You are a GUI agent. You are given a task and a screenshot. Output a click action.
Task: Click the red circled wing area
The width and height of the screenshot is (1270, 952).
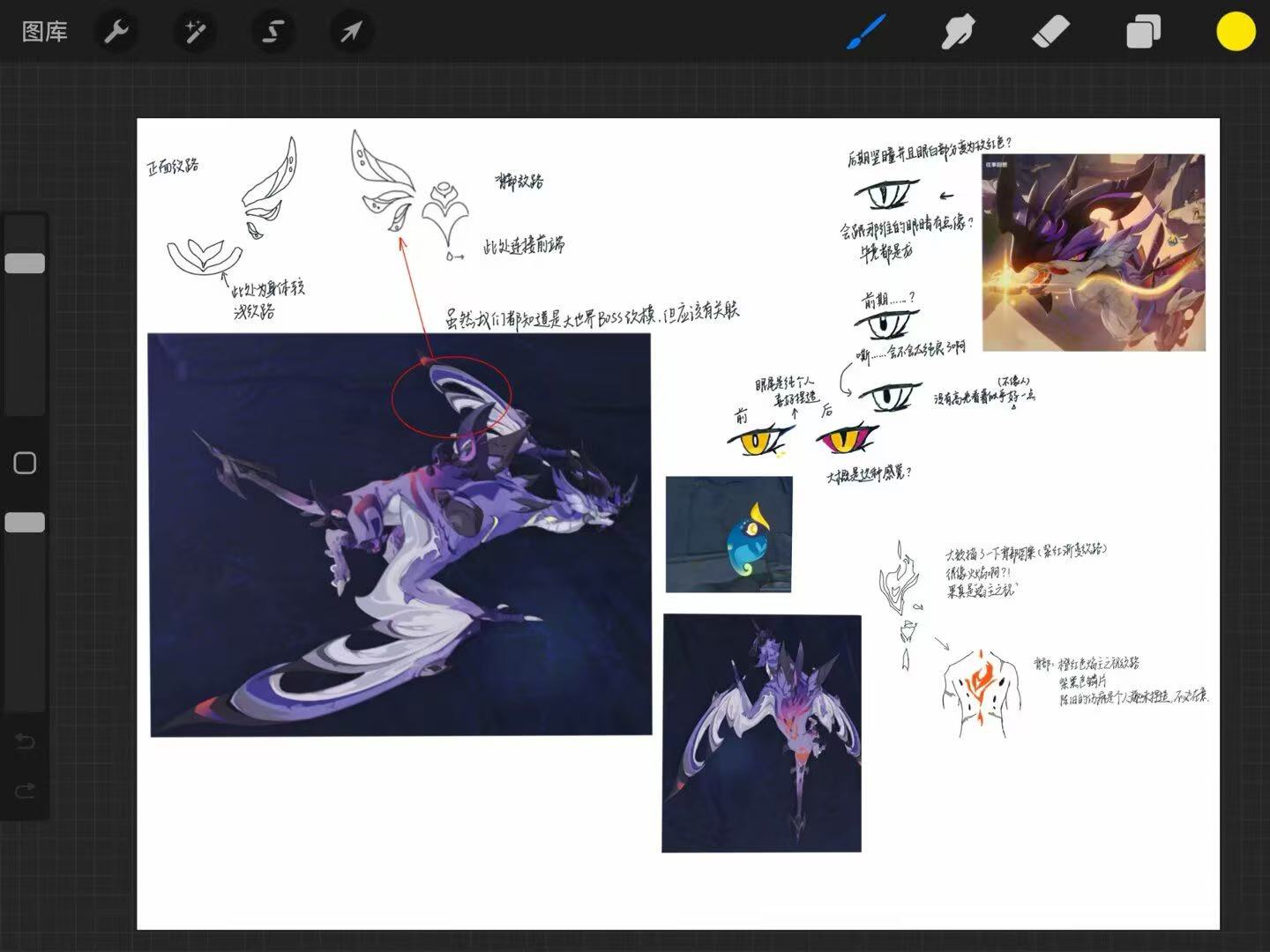(x=452, y=395)
